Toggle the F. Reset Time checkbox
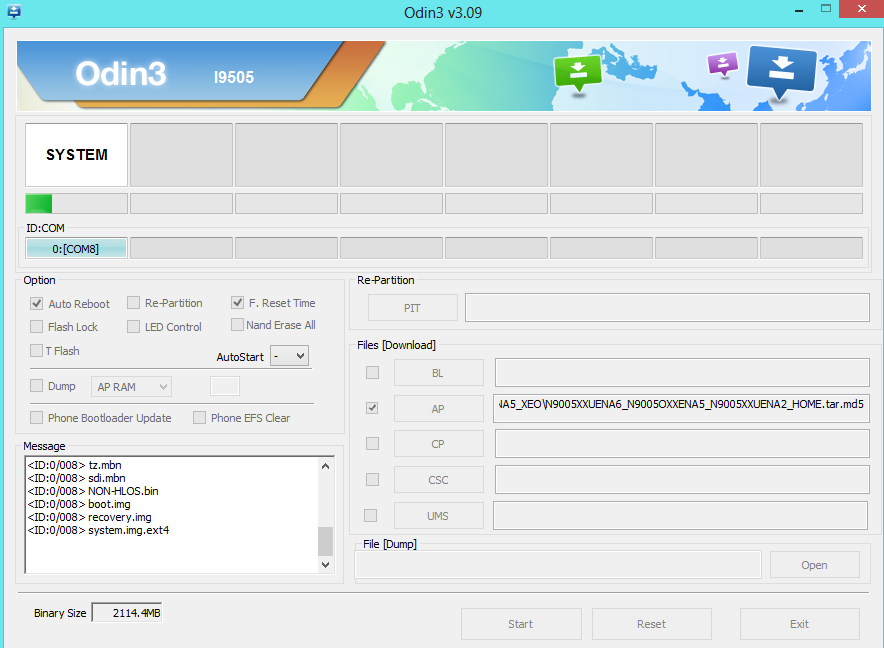Screen dimensions: 884x648 pyautogui.click(x=238, y=302)
